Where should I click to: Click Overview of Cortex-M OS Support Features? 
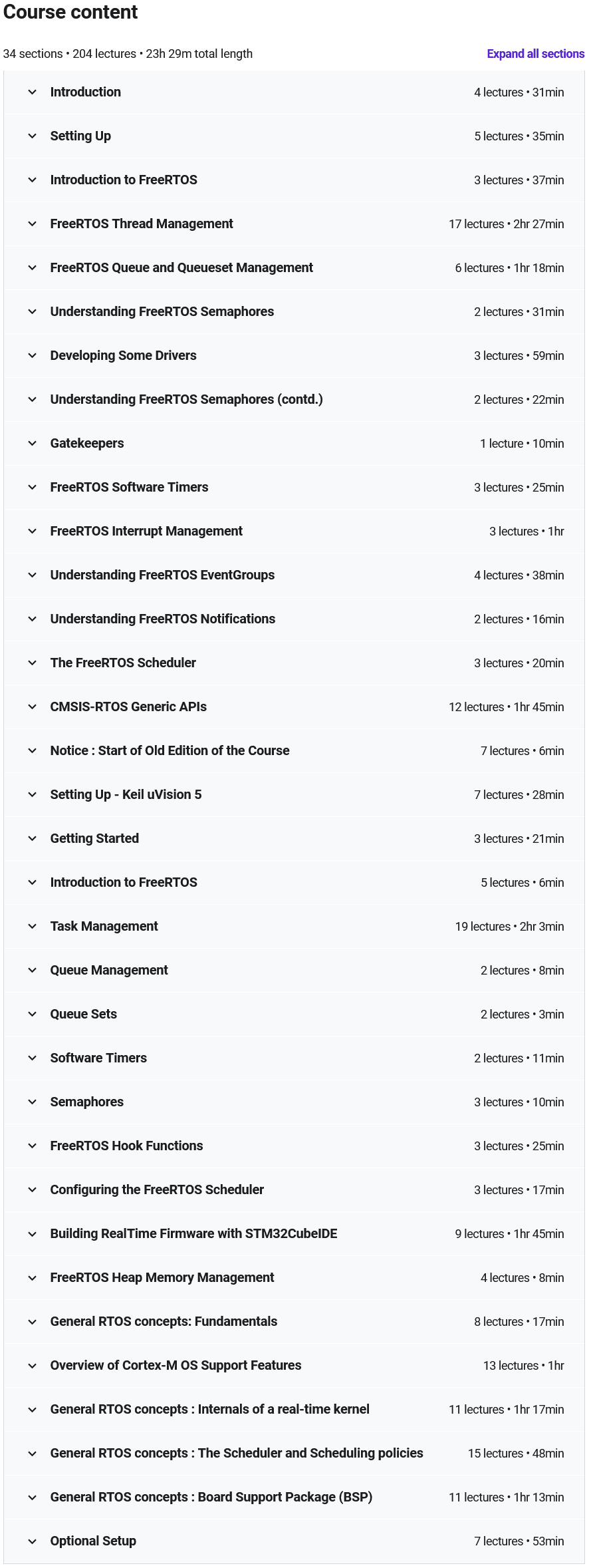click(176, 1366)
